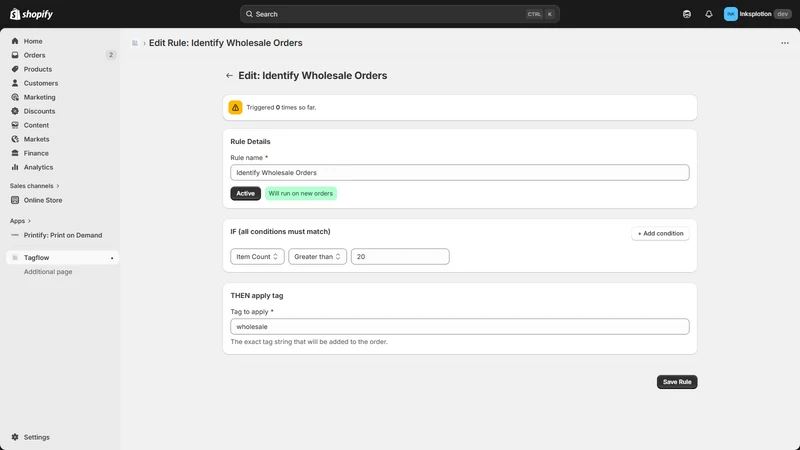
Task: Click the Online Store icon
Action: tap(15, 200)
